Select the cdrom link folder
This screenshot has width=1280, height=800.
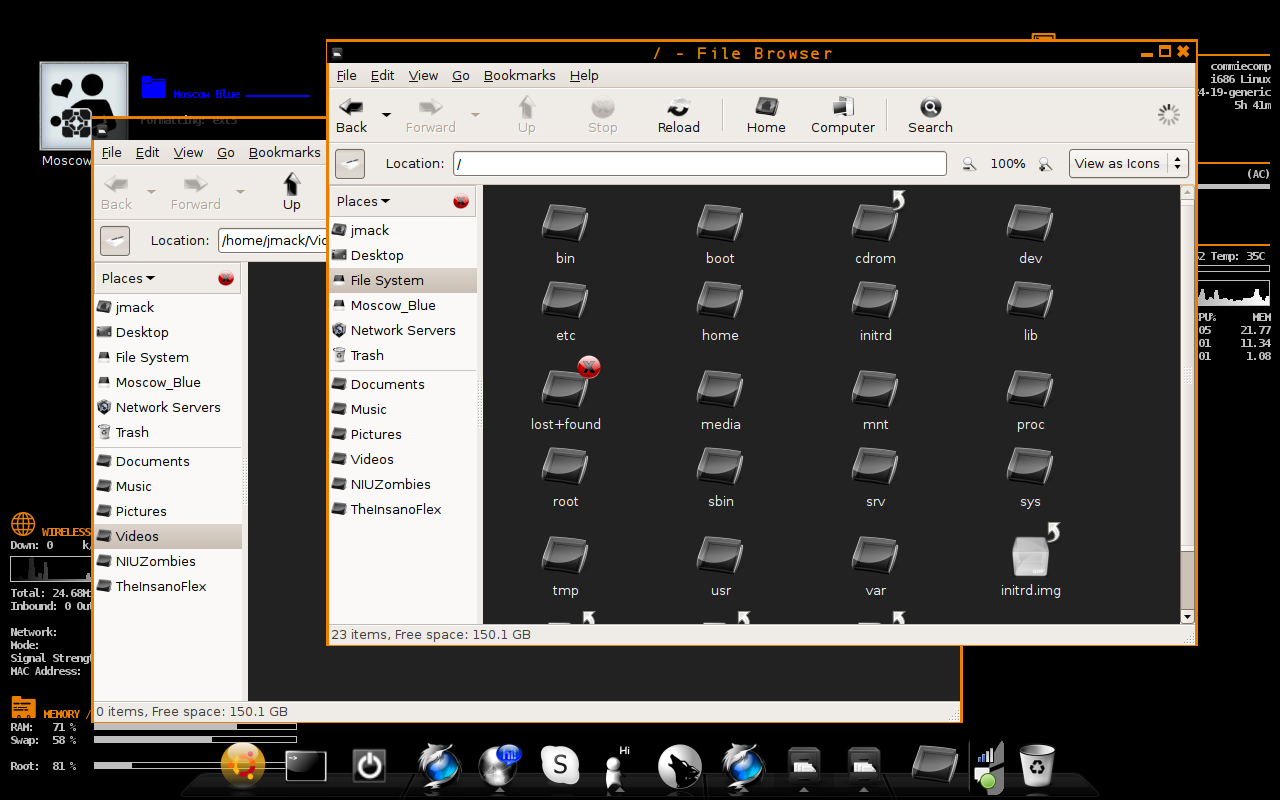click(875, 223)
